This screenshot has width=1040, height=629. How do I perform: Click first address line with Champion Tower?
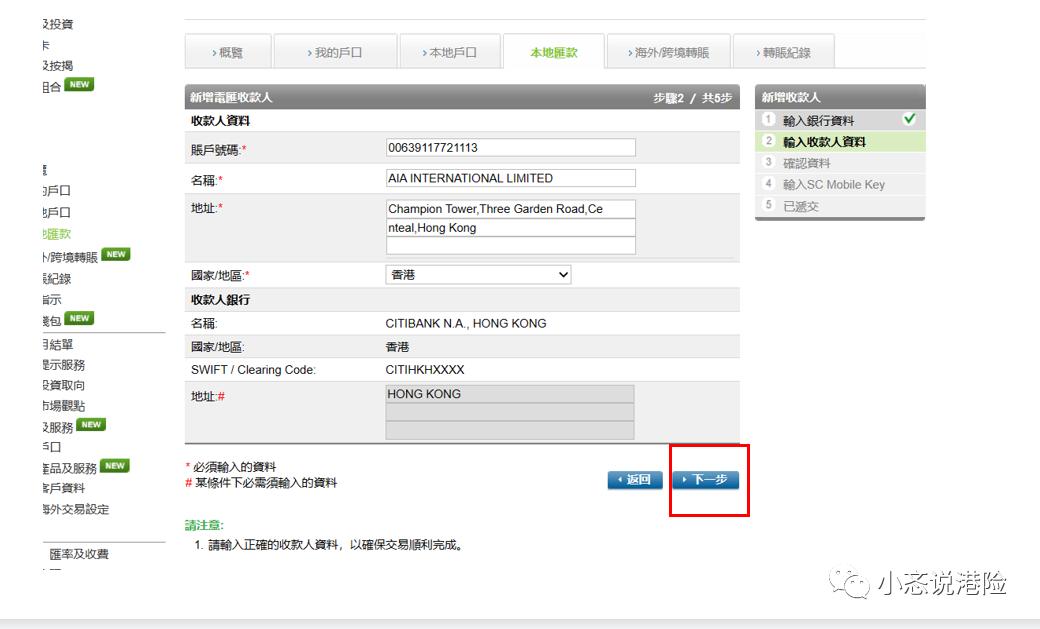[x=510, y=208]
